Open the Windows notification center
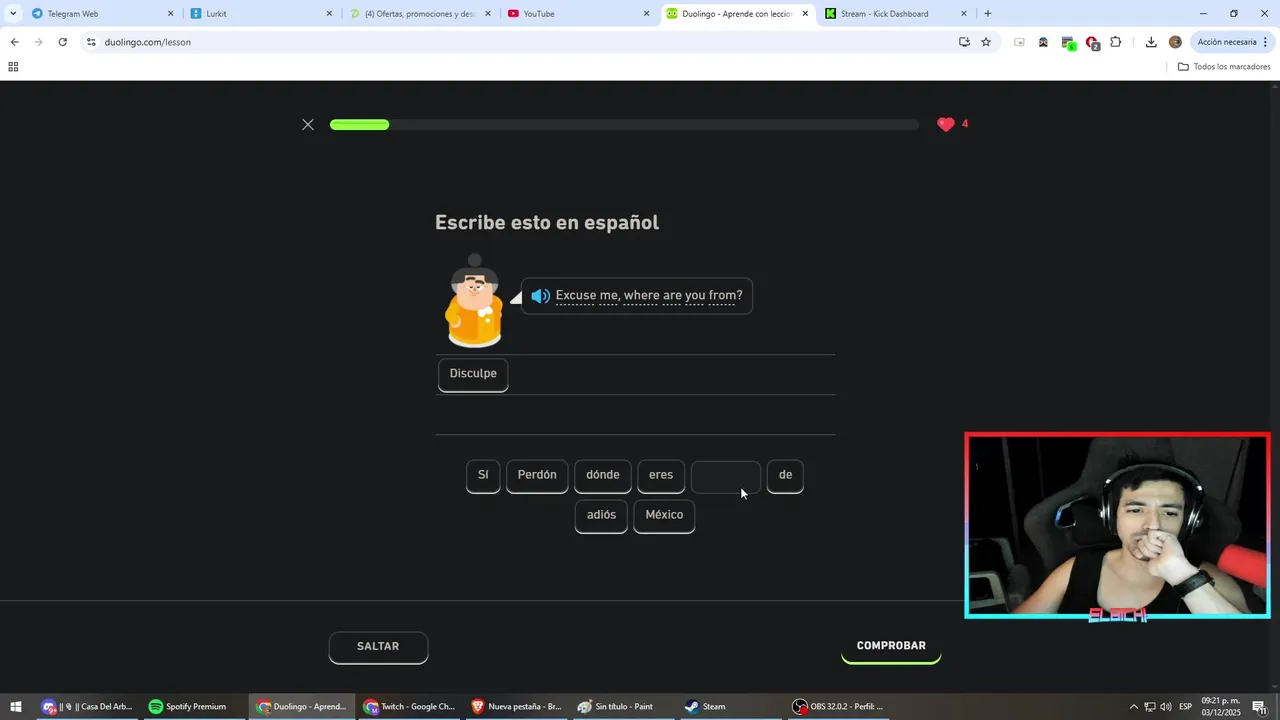 tap(1259, 707)
